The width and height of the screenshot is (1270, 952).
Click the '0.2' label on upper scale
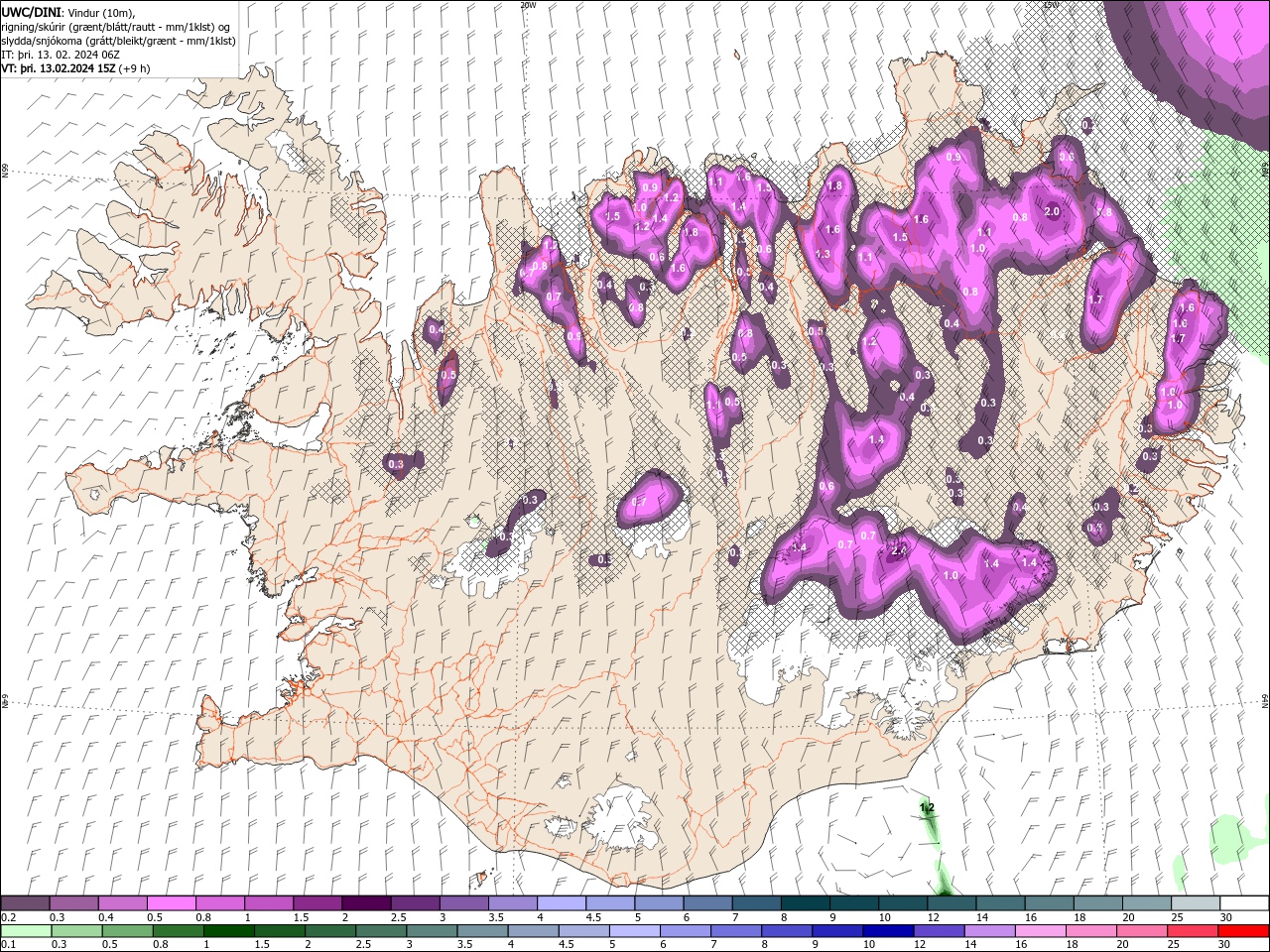point(8,917)
